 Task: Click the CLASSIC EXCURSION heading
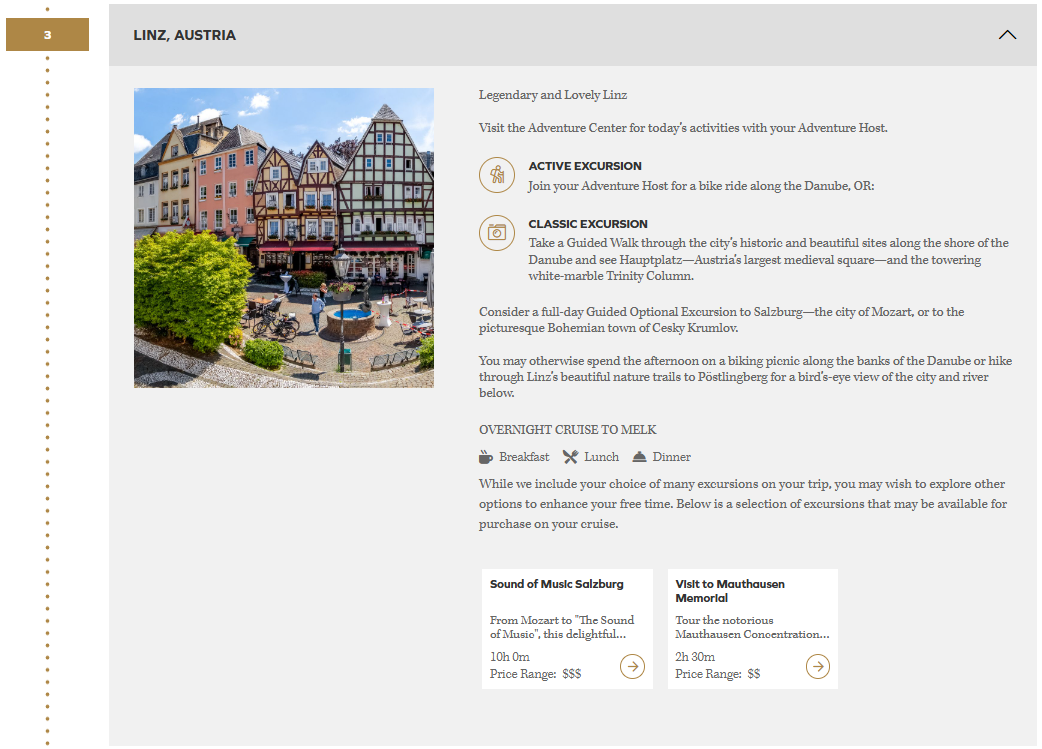coord(588,224)
